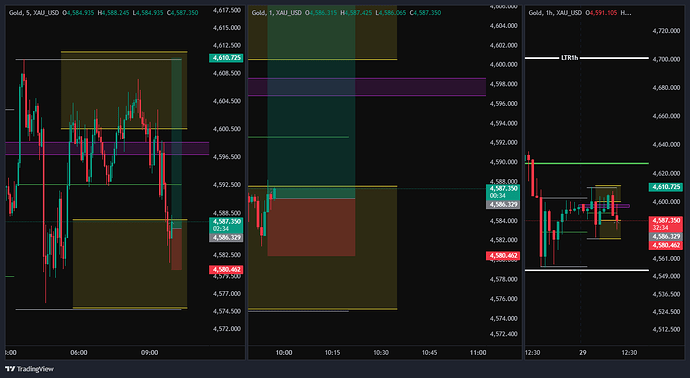Select the Gold 1h XAU_USD chart title

(x=555, y=13)
